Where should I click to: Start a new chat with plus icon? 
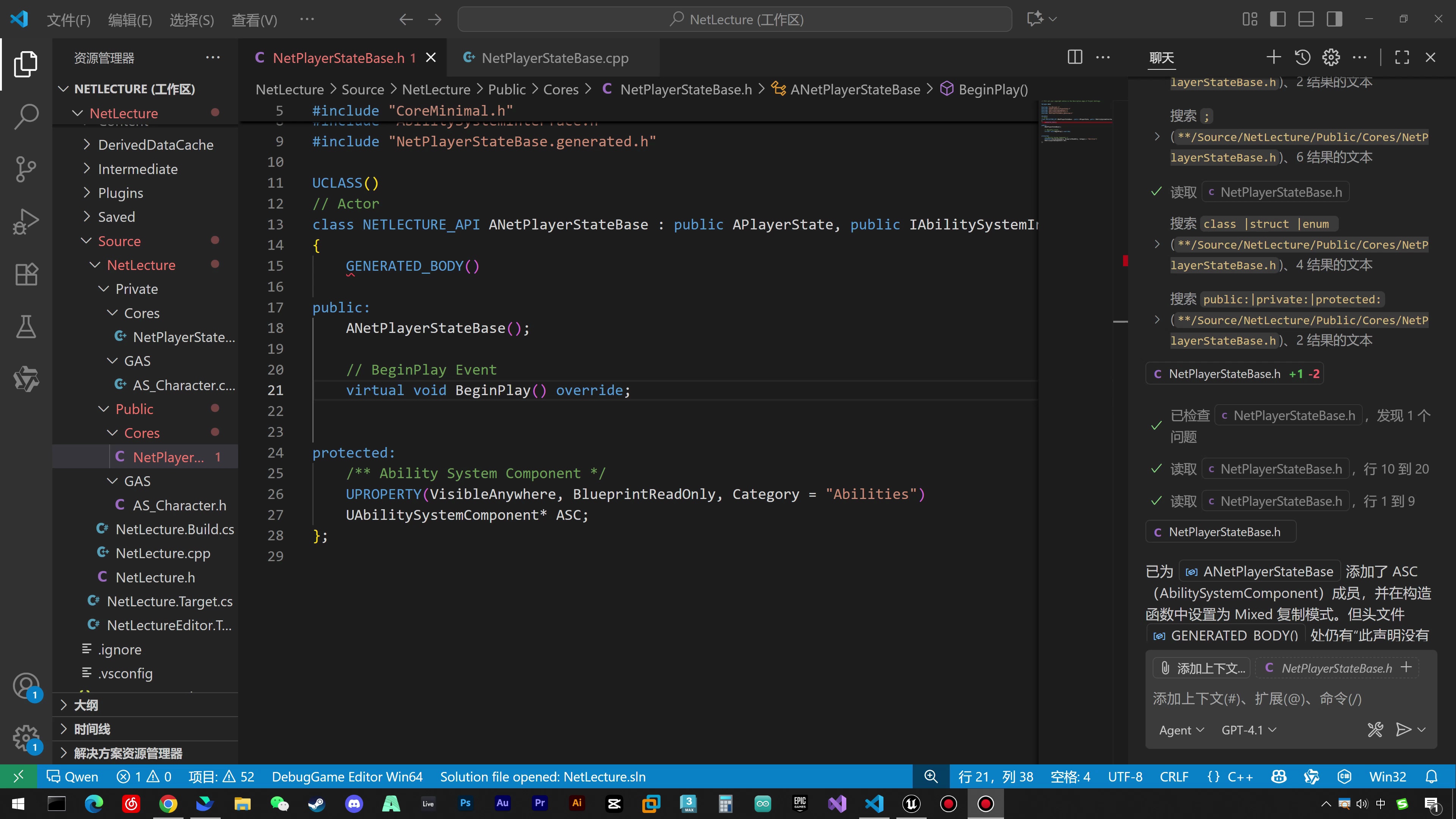[1274, 58]
